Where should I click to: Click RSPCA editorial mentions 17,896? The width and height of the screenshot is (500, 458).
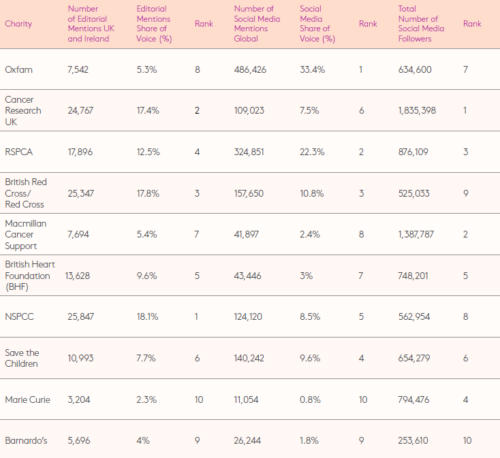click(80, 152)
